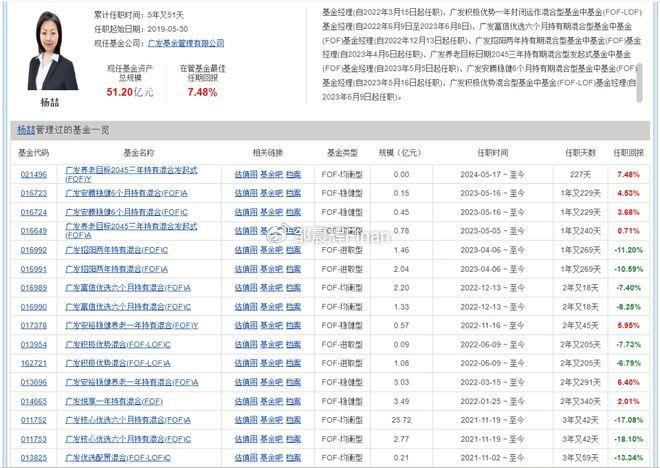The height and width of the screenshot is (468, 660).
Task: Open 估值图 for fund 011753
Action: click(x=246, y=439)
